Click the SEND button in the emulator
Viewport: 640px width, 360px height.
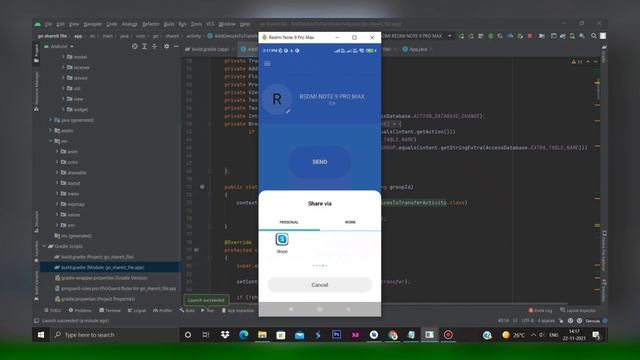point(320,162)
